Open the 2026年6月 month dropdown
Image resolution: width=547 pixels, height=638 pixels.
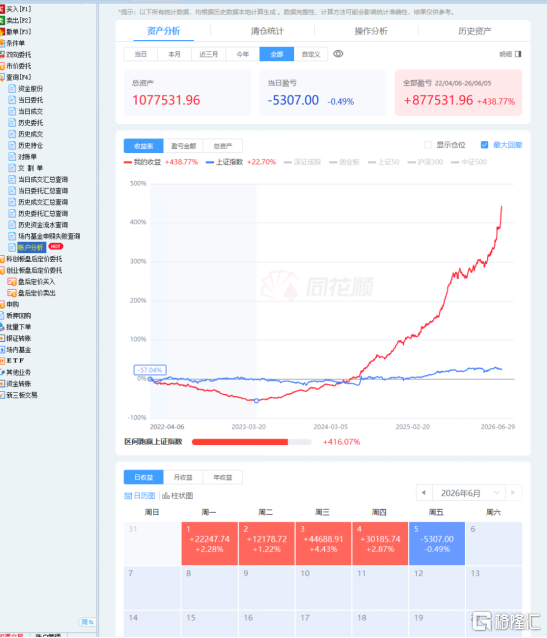[468, 493]
